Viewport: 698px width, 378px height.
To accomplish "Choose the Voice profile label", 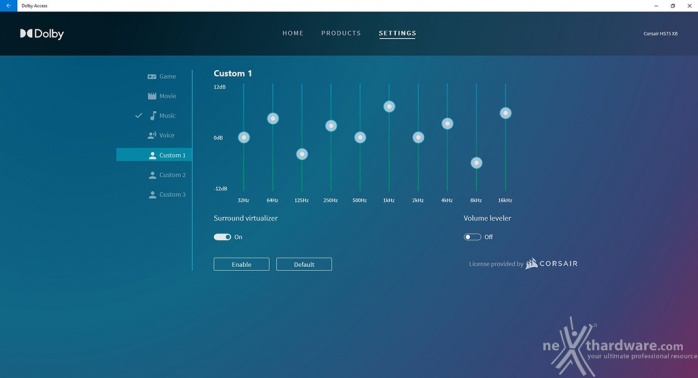I will 167,135.
